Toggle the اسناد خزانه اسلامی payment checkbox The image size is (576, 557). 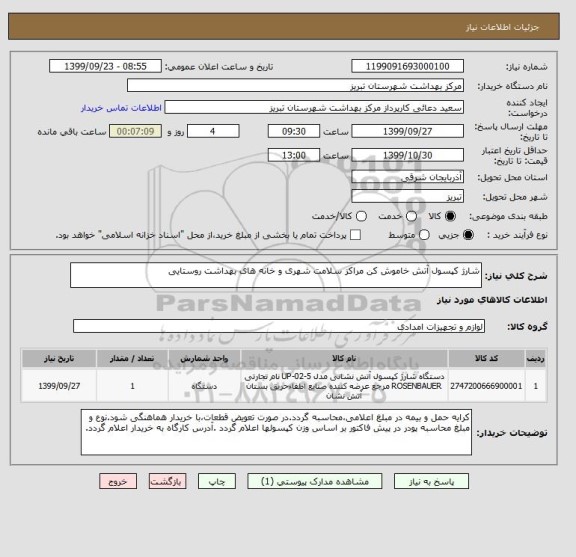point(355,235)
